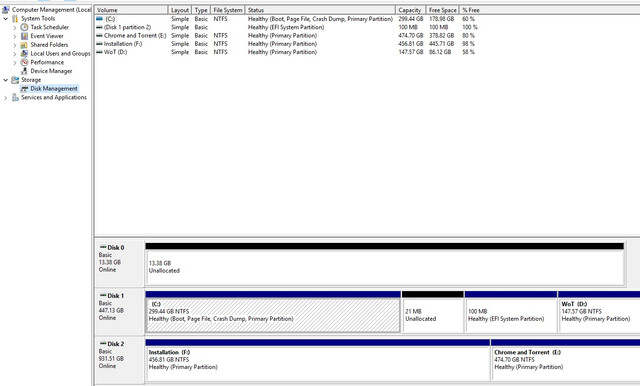The width and height of the screenshot is (640, 386).
Task: Click the 474.70 GB capacity cell
Action: coord(411,35)
